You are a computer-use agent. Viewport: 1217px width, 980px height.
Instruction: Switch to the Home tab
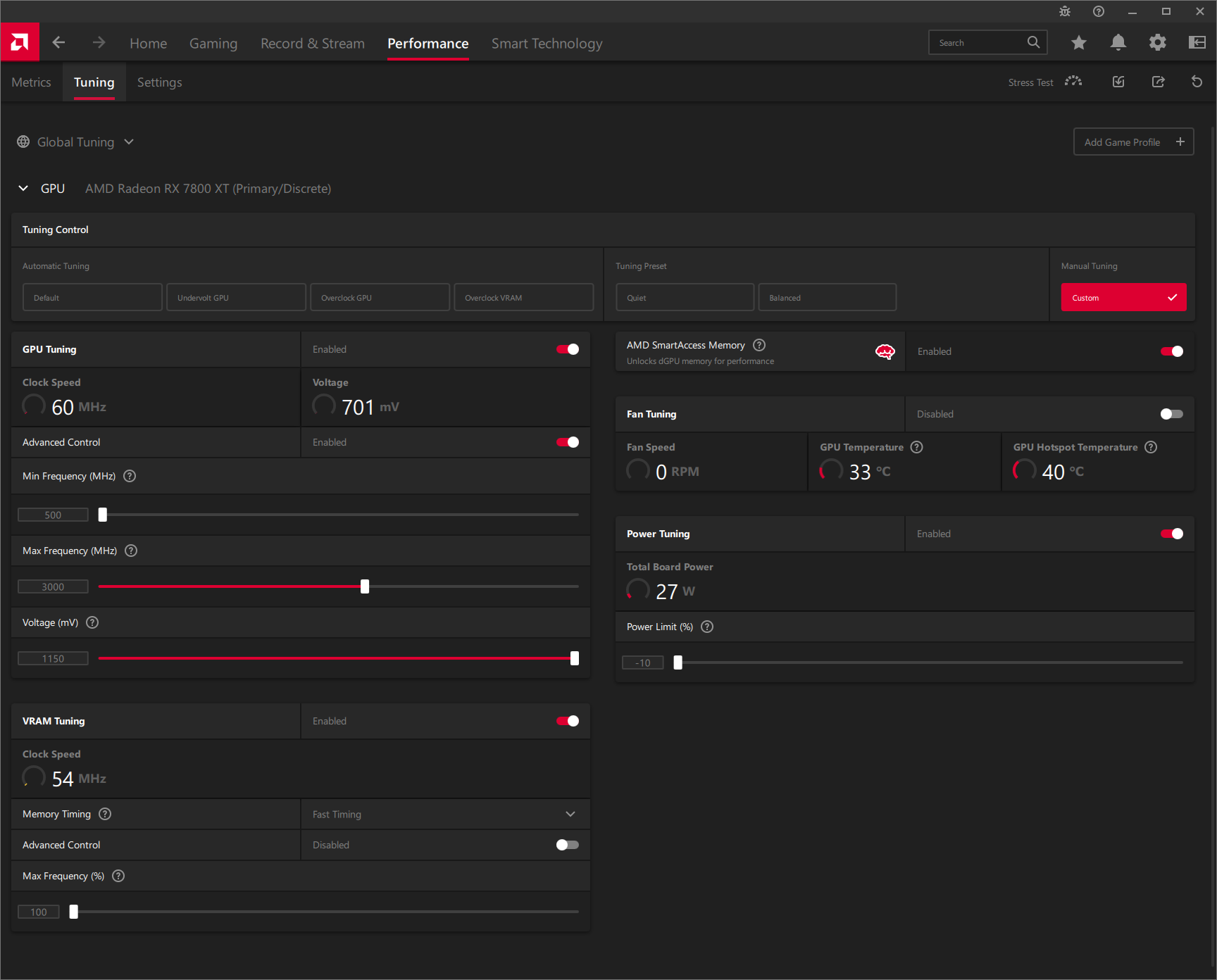[x=149, y=43]
